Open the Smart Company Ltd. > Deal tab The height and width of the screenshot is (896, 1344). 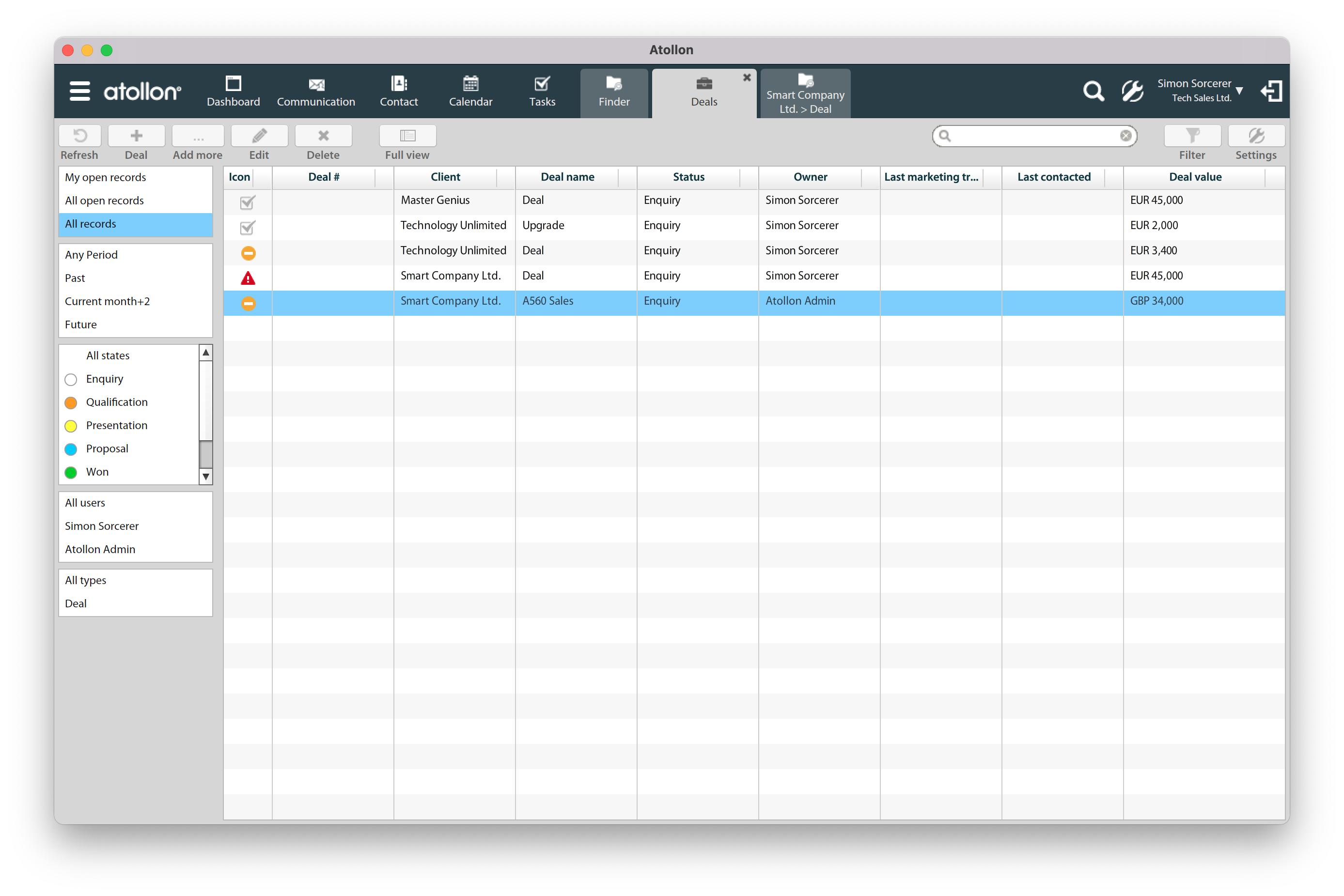805,94
